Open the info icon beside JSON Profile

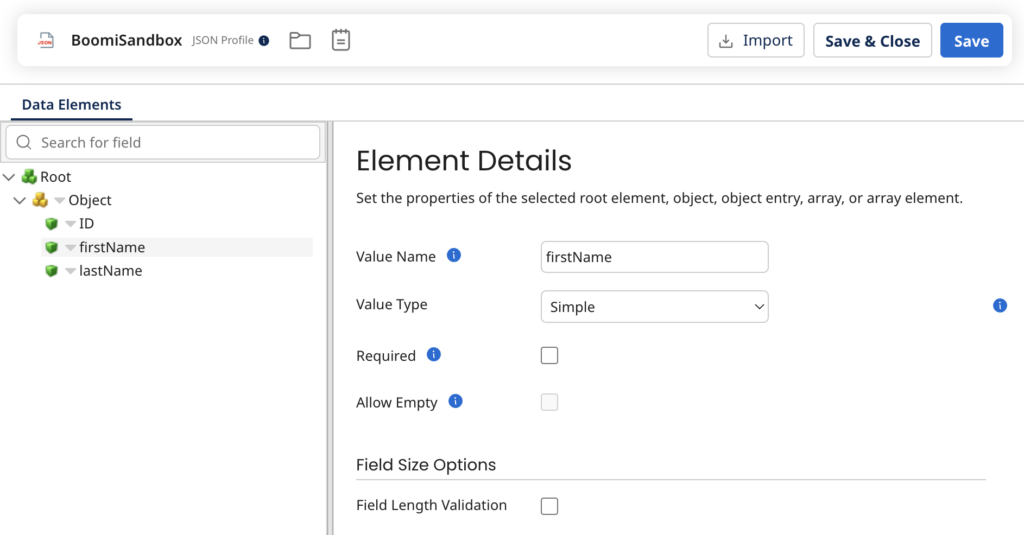pos(264,41)
